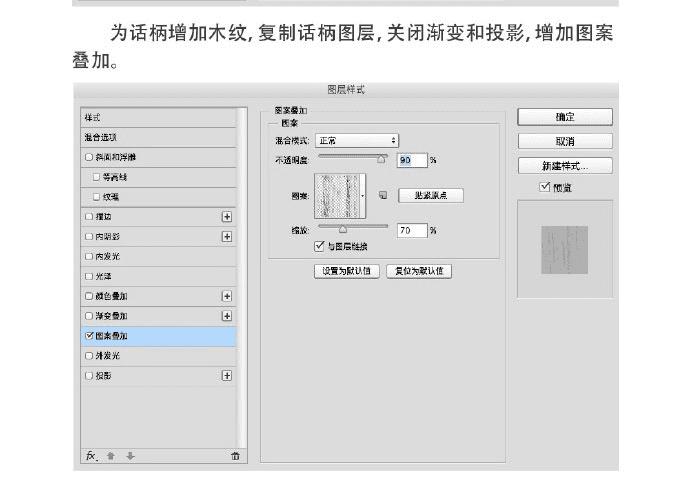690x486 pixels.
Task: Open the pattern picker dropdown arrow
Action: click(363, 196)
